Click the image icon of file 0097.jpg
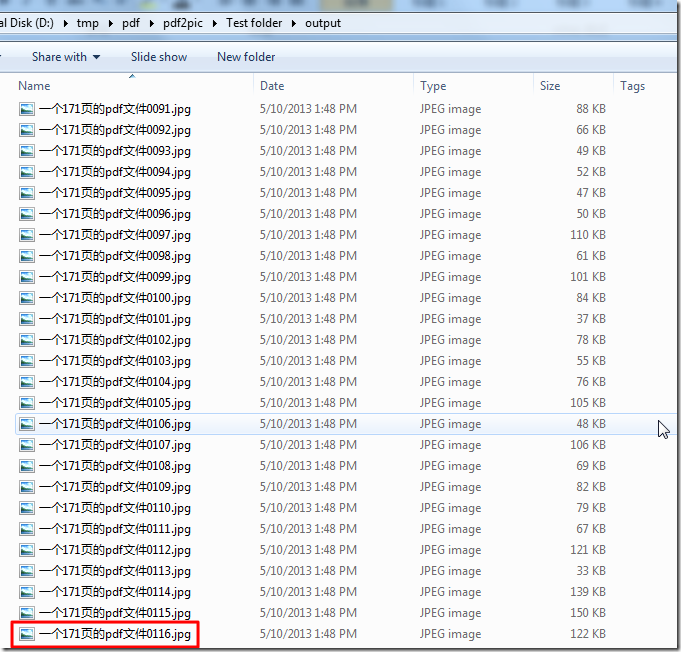The image size is (681, 652). (26, 235)
